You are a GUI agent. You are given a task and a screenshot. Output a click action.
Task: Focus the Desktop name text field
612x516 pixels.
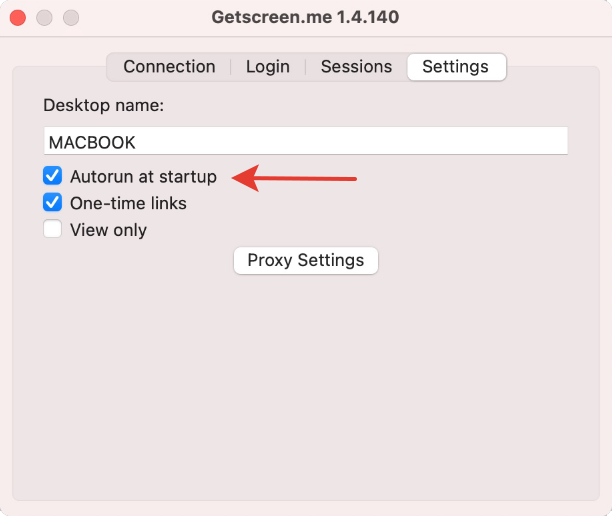coord(400,142)
